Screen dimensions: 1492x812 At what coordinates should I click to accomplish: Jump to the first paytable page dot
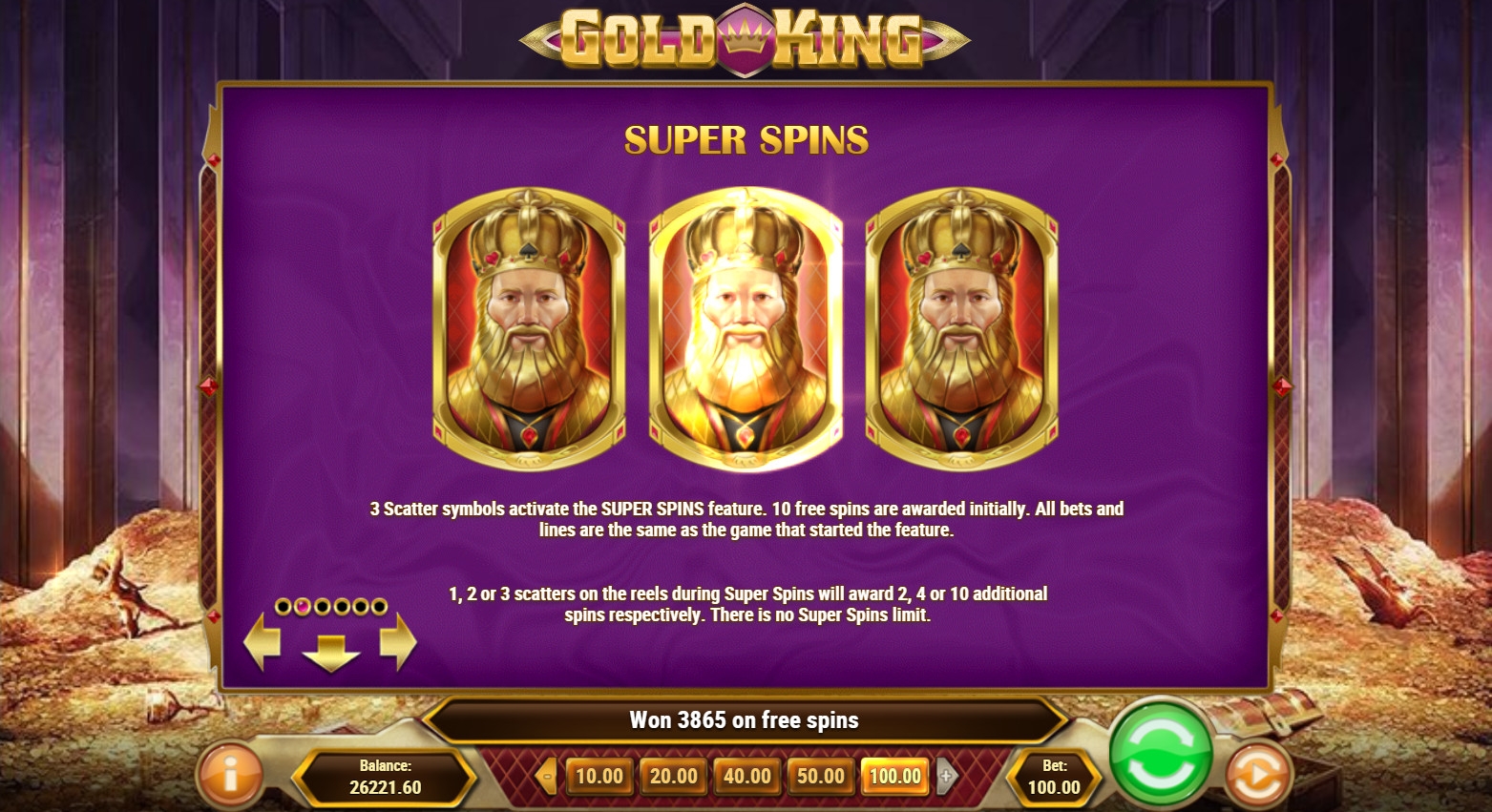pos(283,606)
